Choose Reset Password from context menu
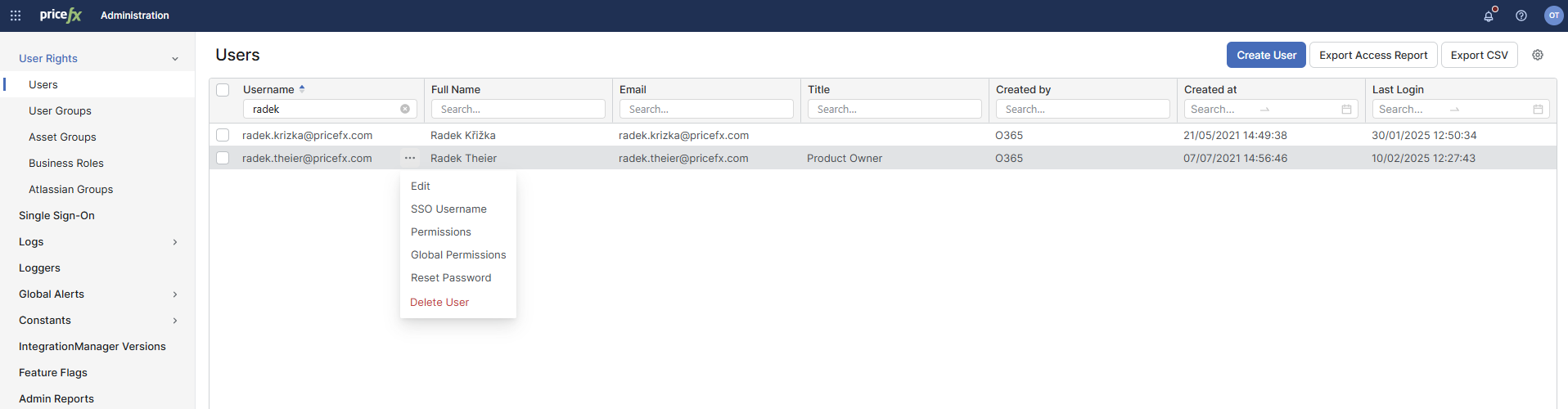The height and width of the screenshot is (409, 1568). pyautogui.click(x=451, y=278)
